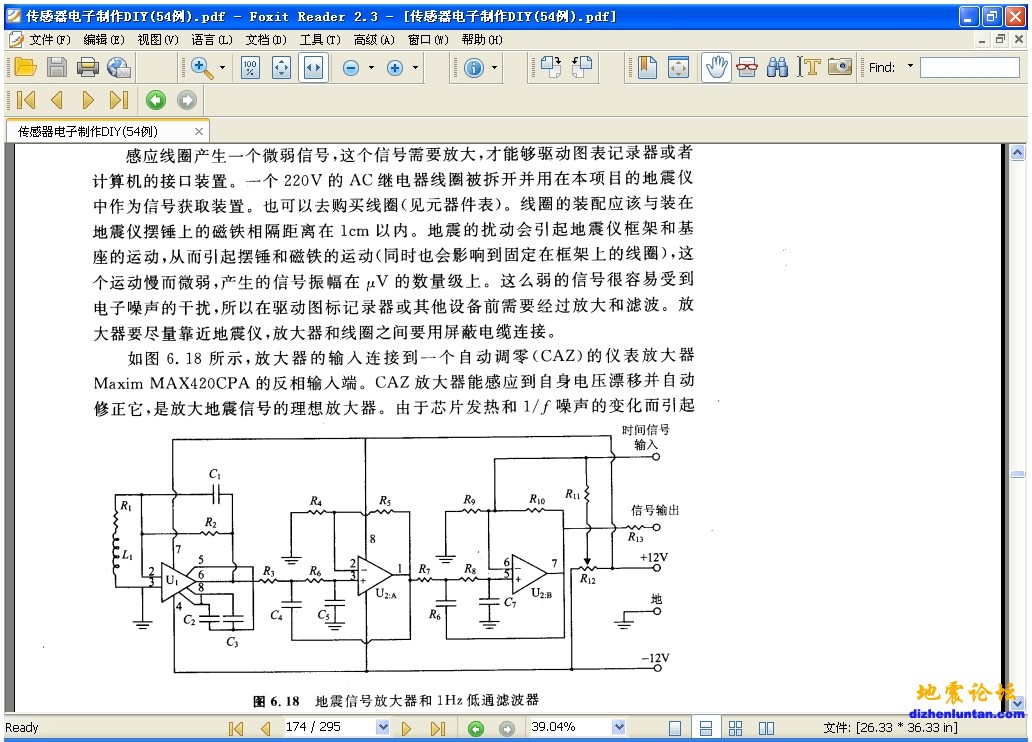This screenshot has width=1032, height=742.
Task: Open the 窗口(W) menu
Action: [428, 40]
